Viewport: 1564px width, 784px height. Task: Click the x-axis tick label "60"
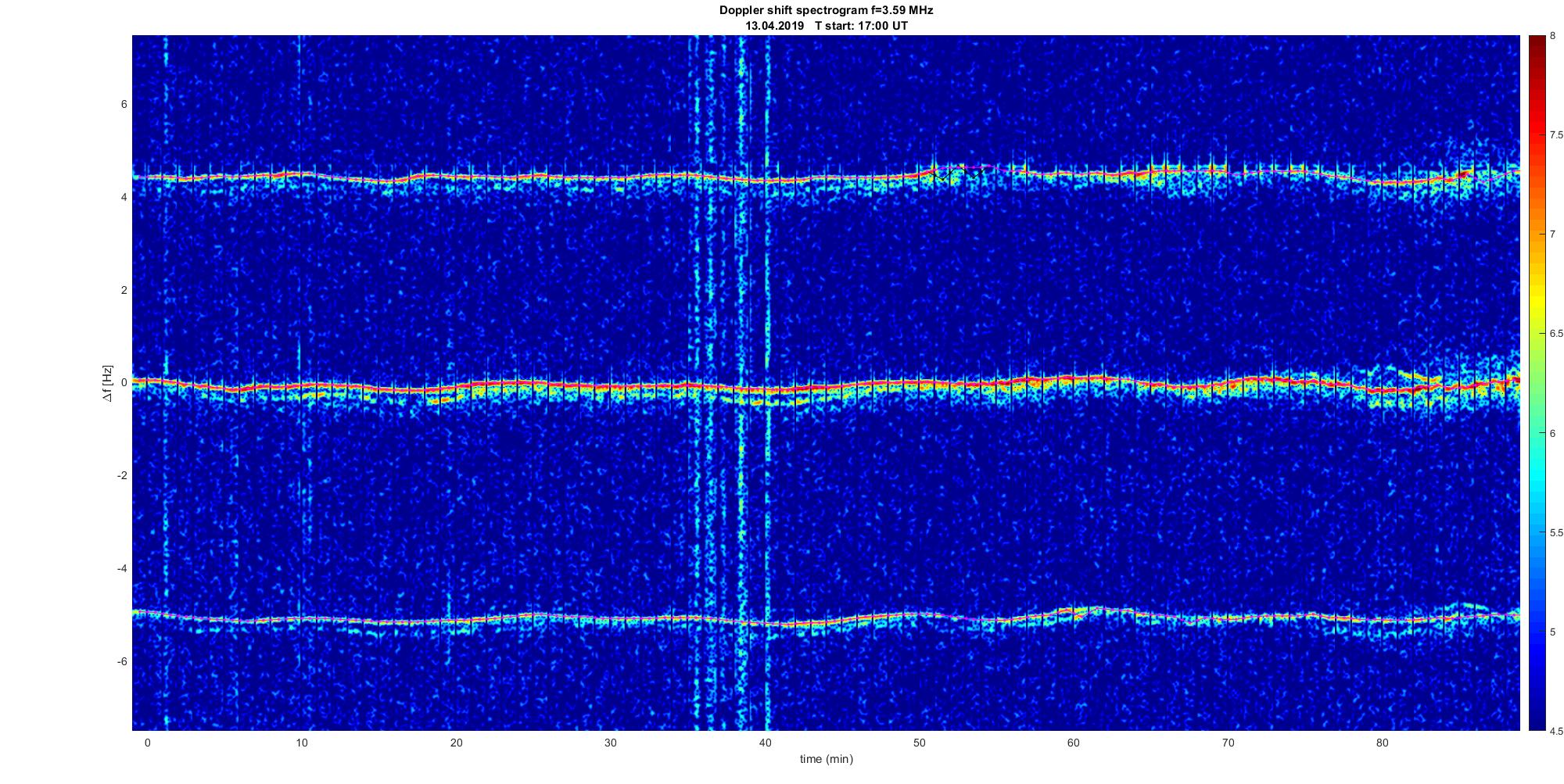[x=1074, y=743]
